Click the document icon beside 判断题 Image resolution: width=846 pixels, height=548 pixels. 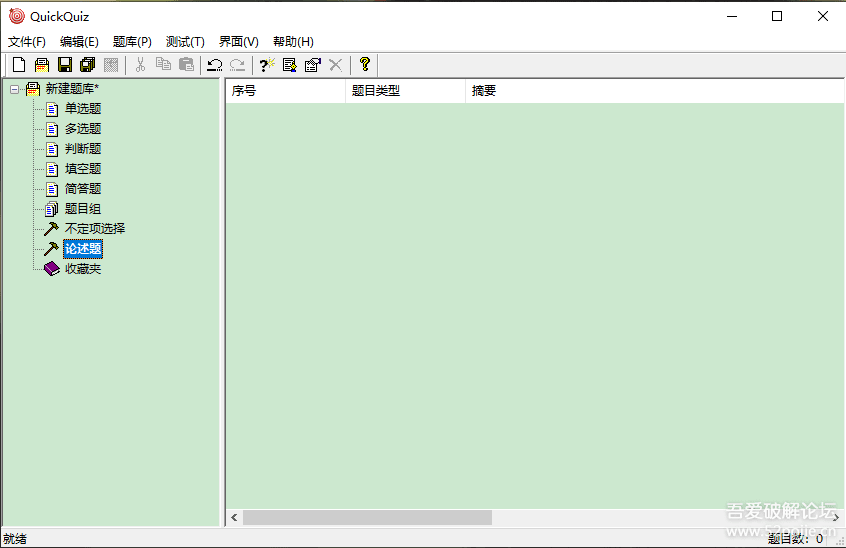pos(52,149)
